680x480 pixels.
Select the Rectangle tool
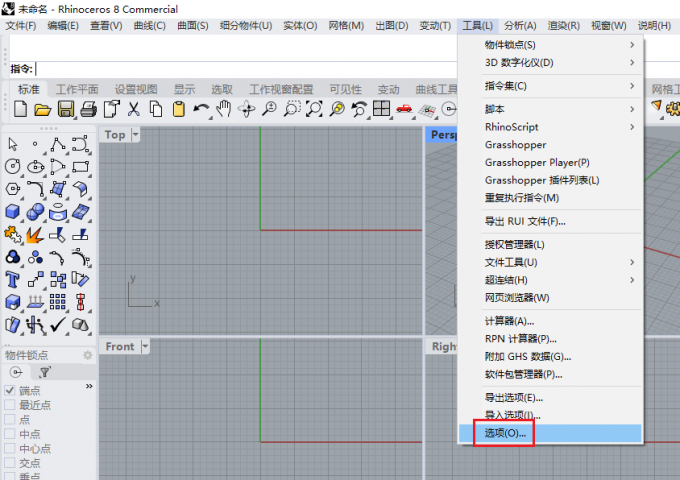point(81,167)
